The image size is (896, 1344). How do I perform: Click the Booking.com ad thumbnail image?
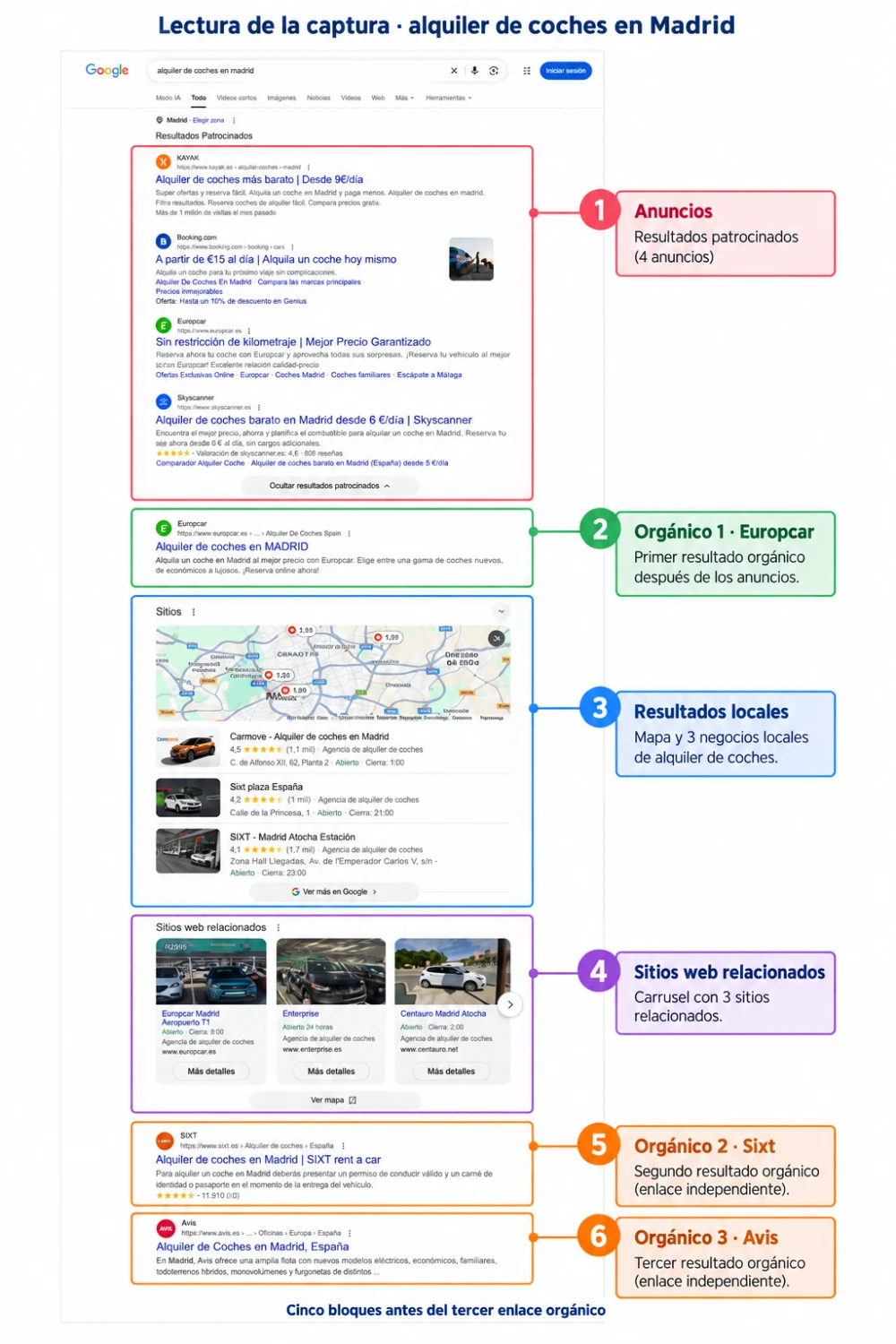click(x=471, y=259)
